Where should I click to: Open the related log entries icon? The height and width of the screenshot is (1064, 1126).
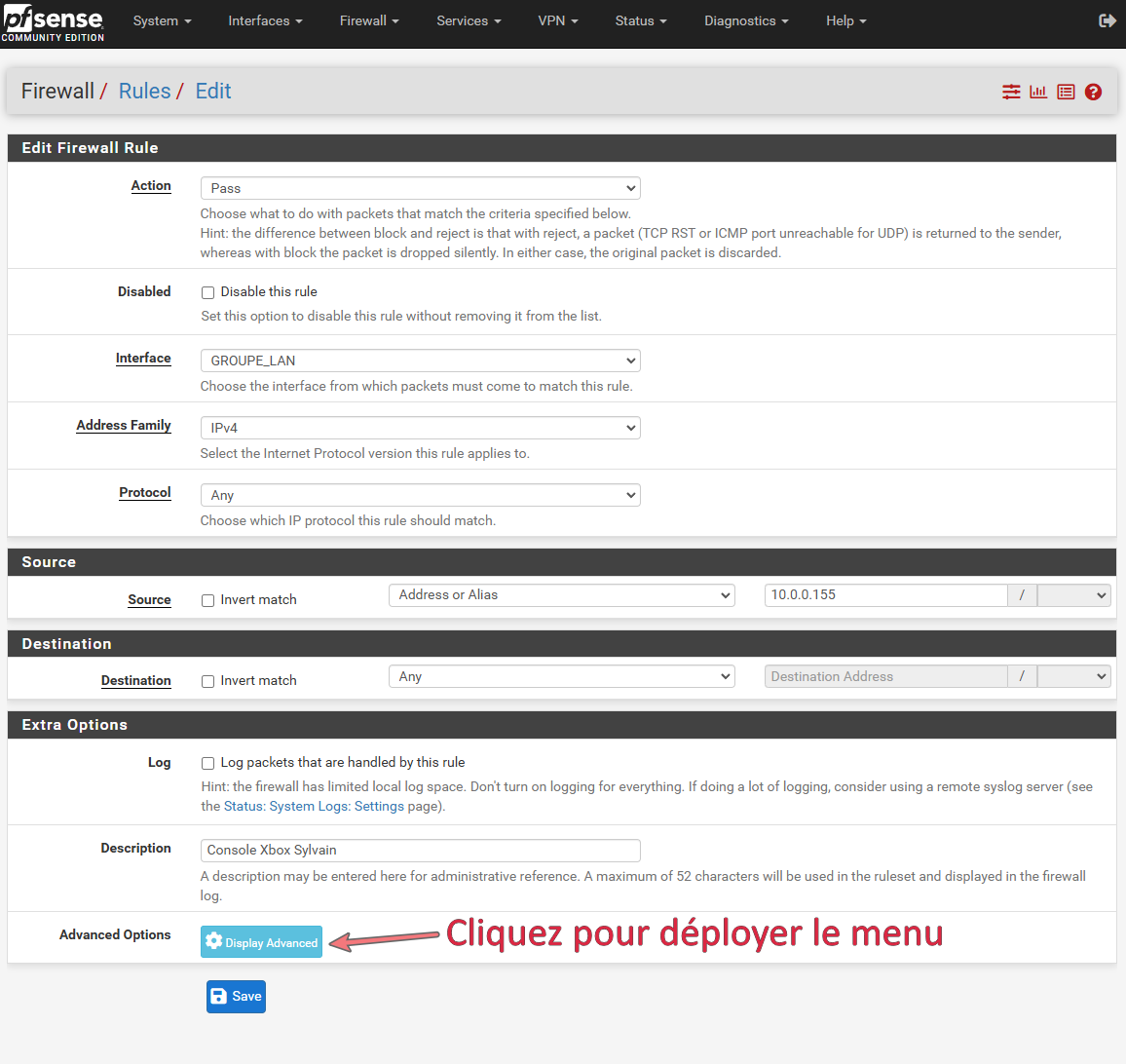pos(1066,92)
